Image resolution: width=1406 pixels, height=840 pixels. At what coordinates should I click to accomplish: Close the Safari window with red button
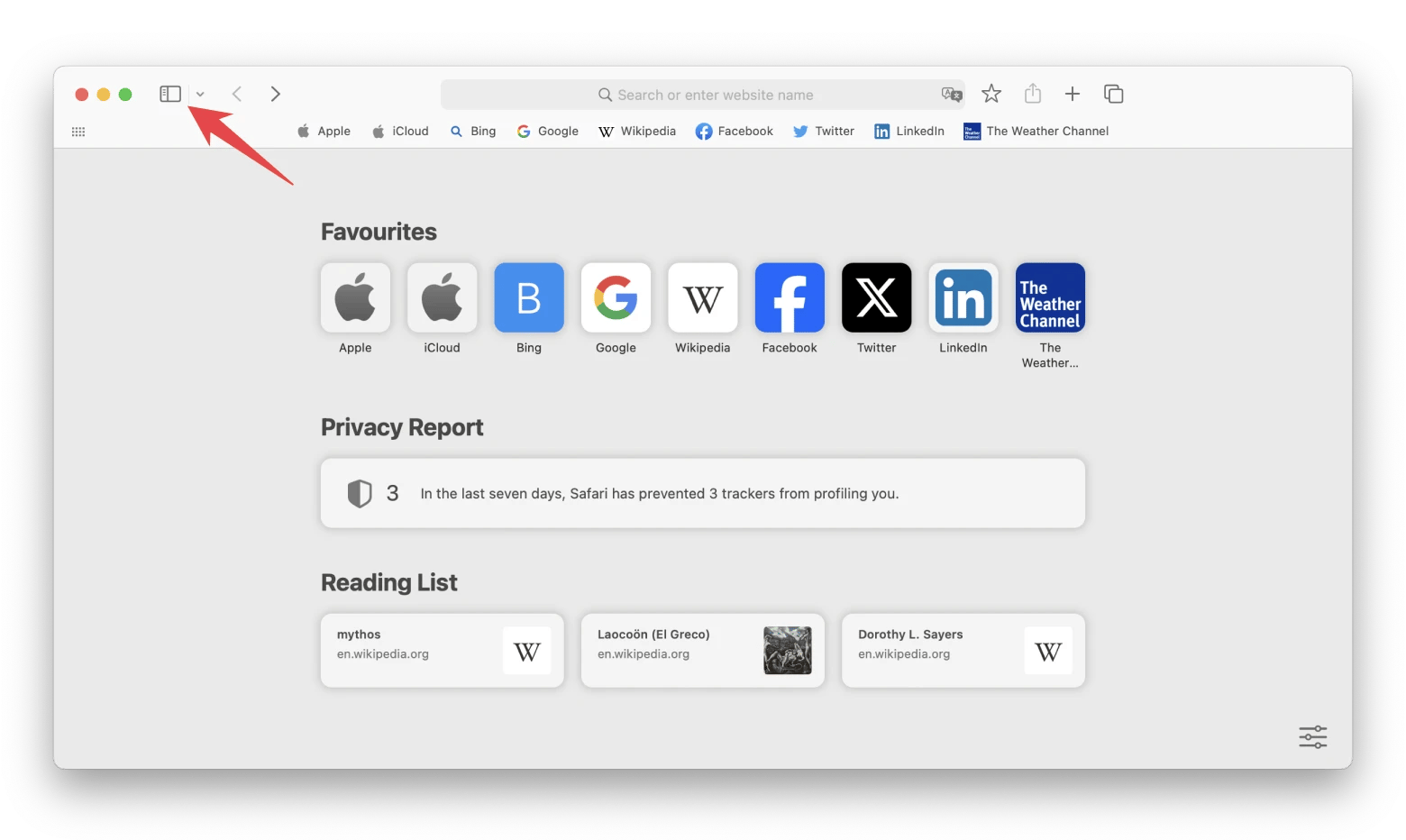[81, 95]
